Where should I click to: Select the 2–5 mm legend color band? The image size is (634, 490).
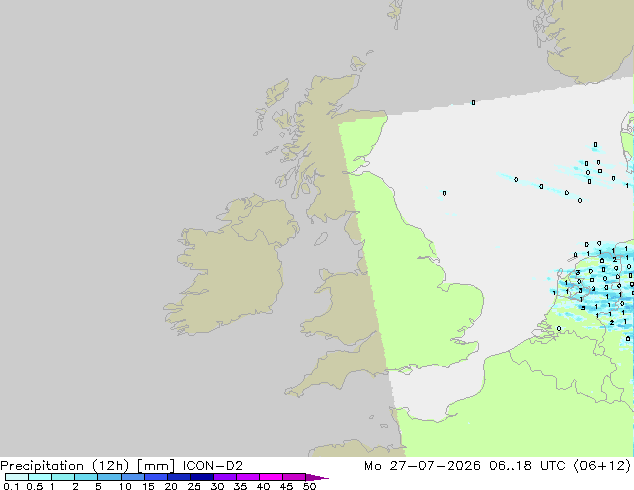(86, 477)
